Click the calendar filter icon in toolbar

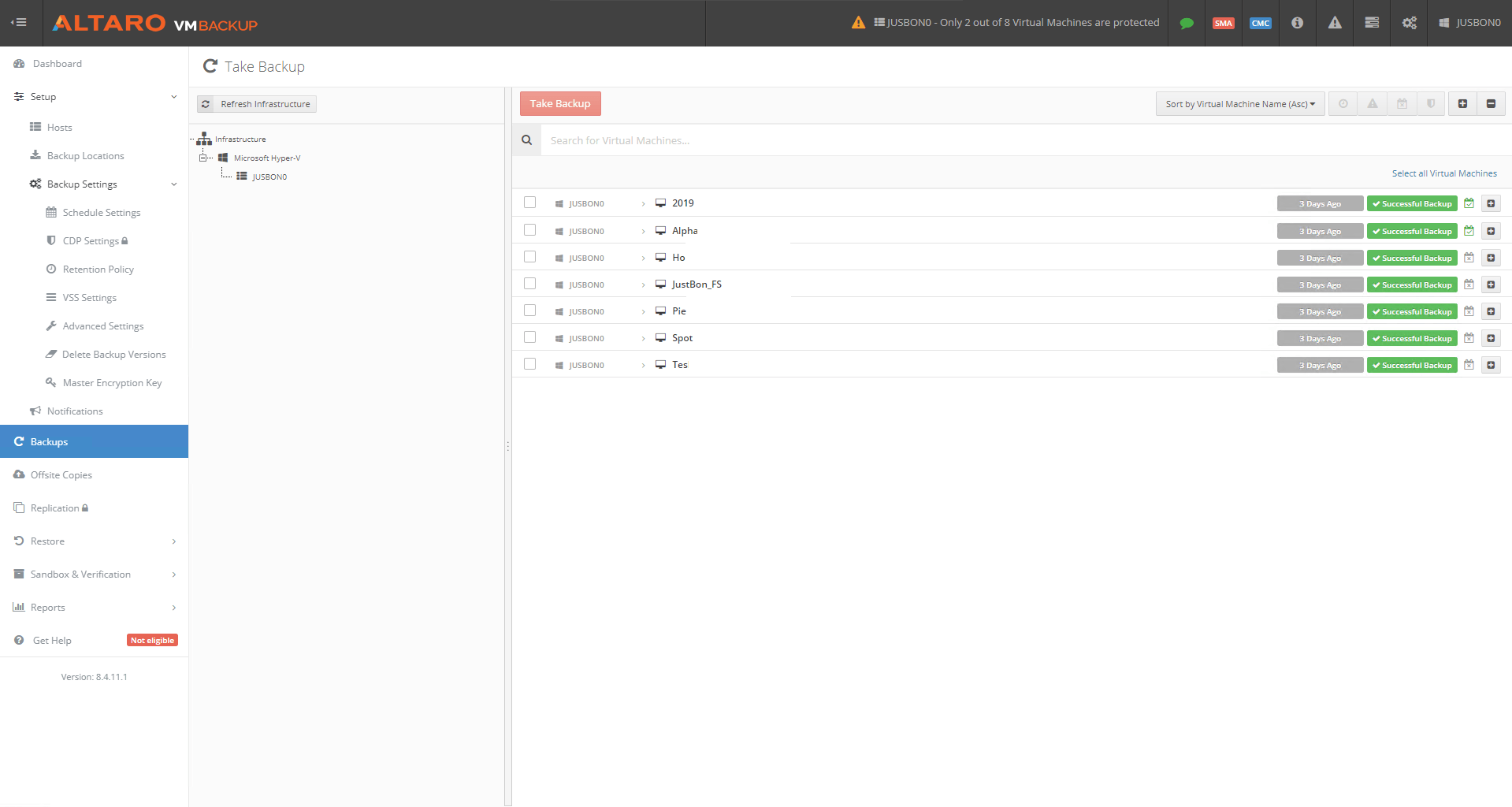click(x=1402, y=104)
